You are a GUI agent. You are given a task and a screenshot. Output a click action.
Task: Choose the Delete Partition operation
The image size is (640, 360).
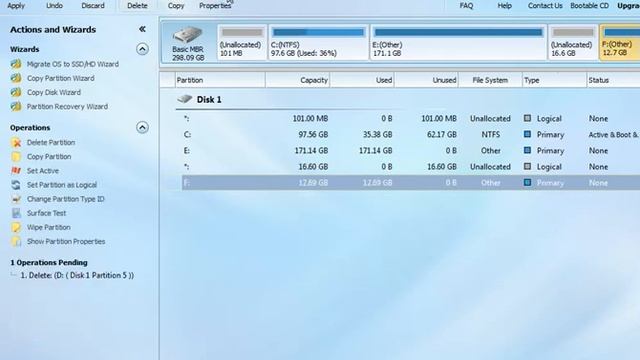click(x=51, y=142)
